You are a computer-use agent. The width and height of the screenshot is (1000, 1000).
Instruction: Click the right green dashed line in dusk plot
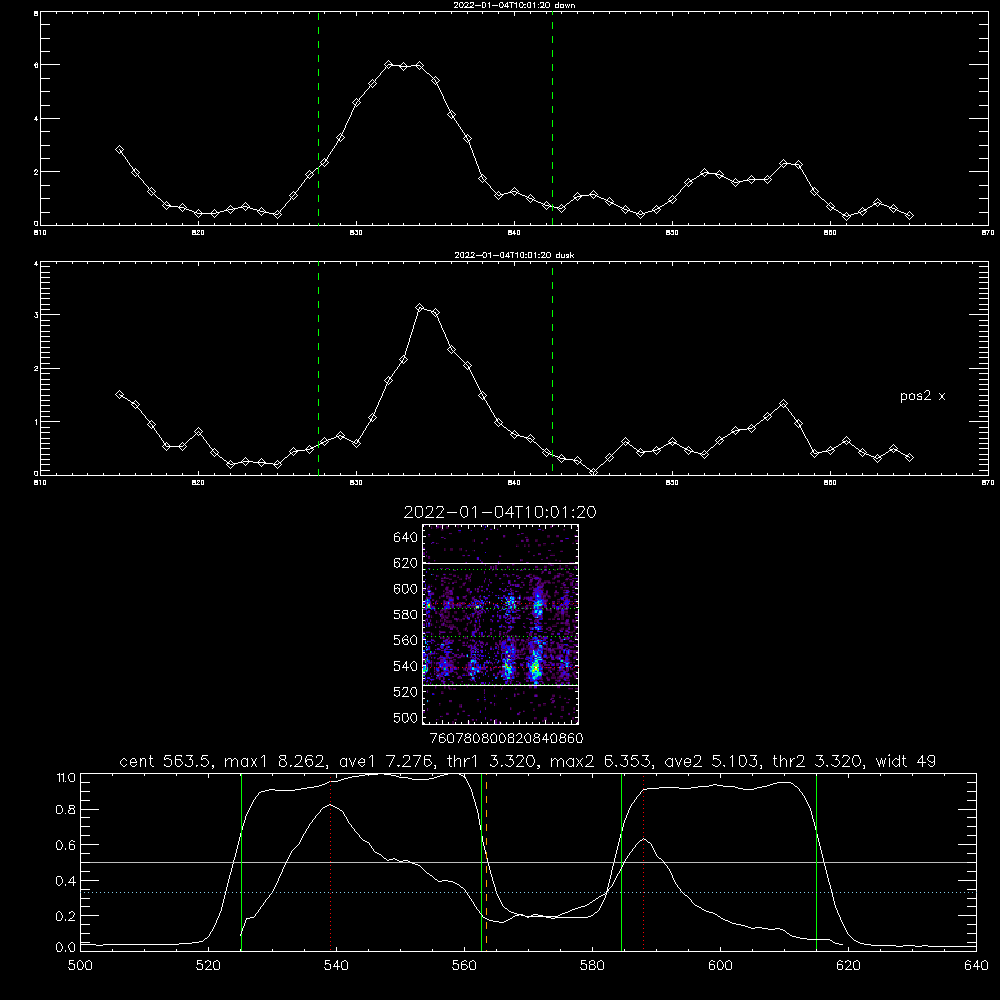(x=552, y=368)
